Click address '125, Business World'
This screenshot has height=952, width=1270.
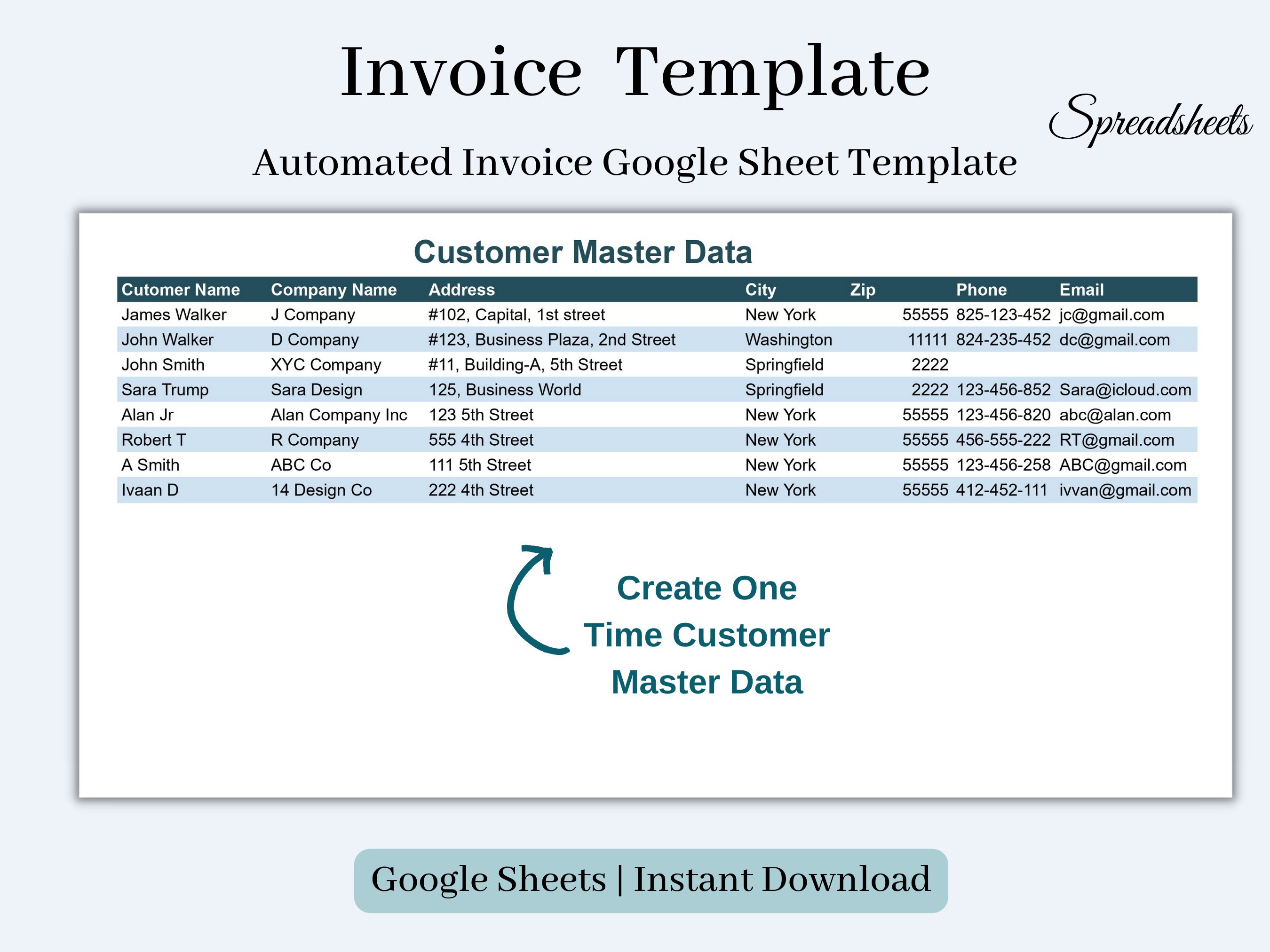tap(505, 390)
